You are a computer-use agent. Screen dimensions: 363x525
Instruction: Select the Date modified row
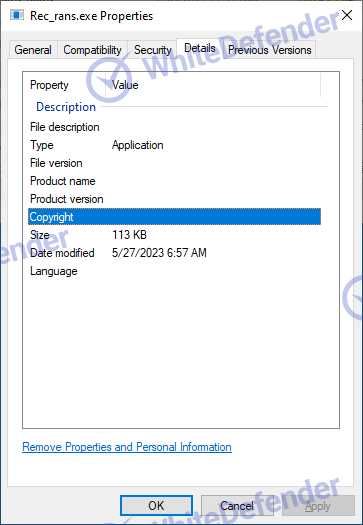tap(174, 253)
